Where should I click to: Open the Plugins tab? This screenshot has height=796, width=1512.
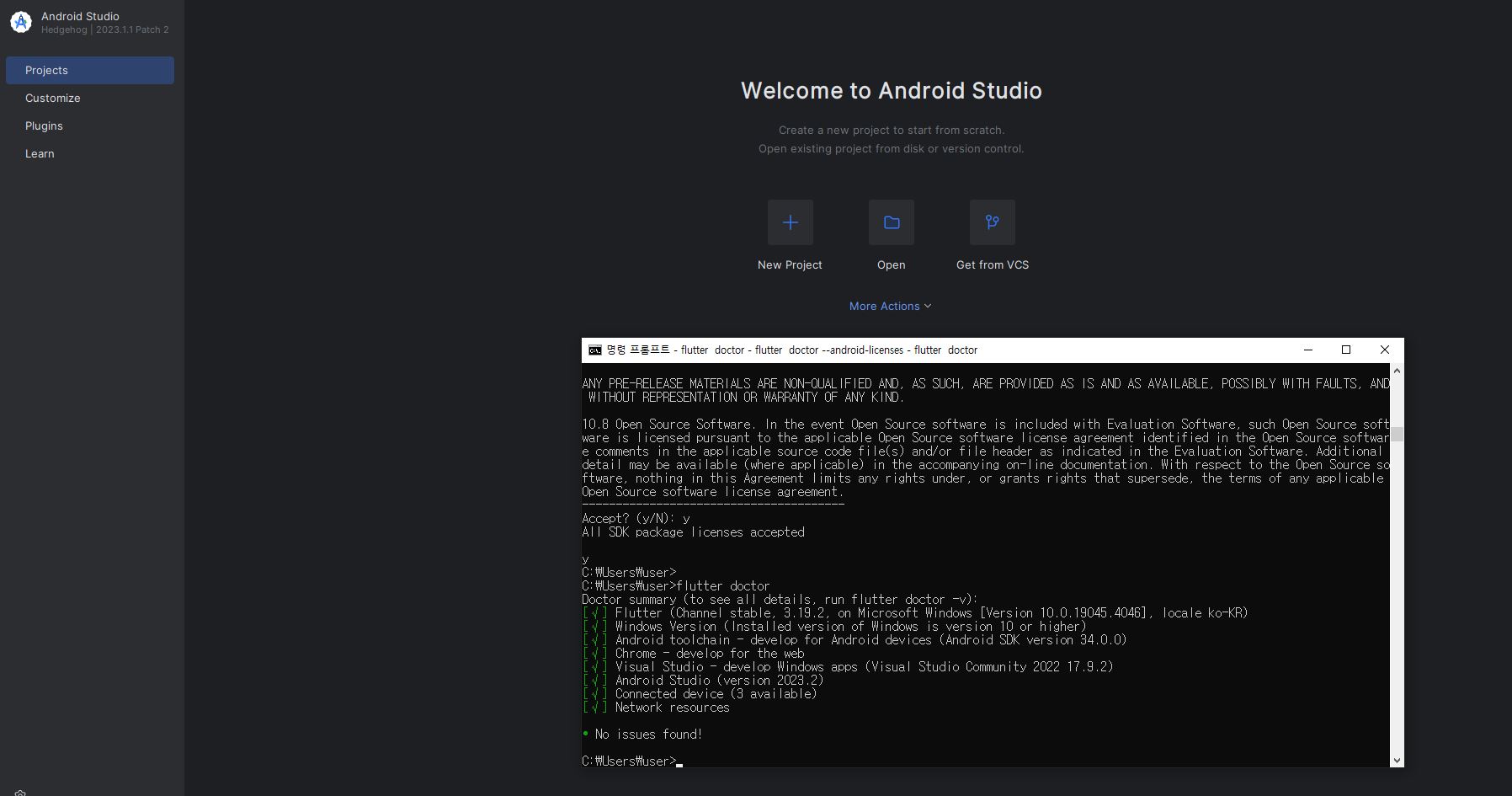90,126
